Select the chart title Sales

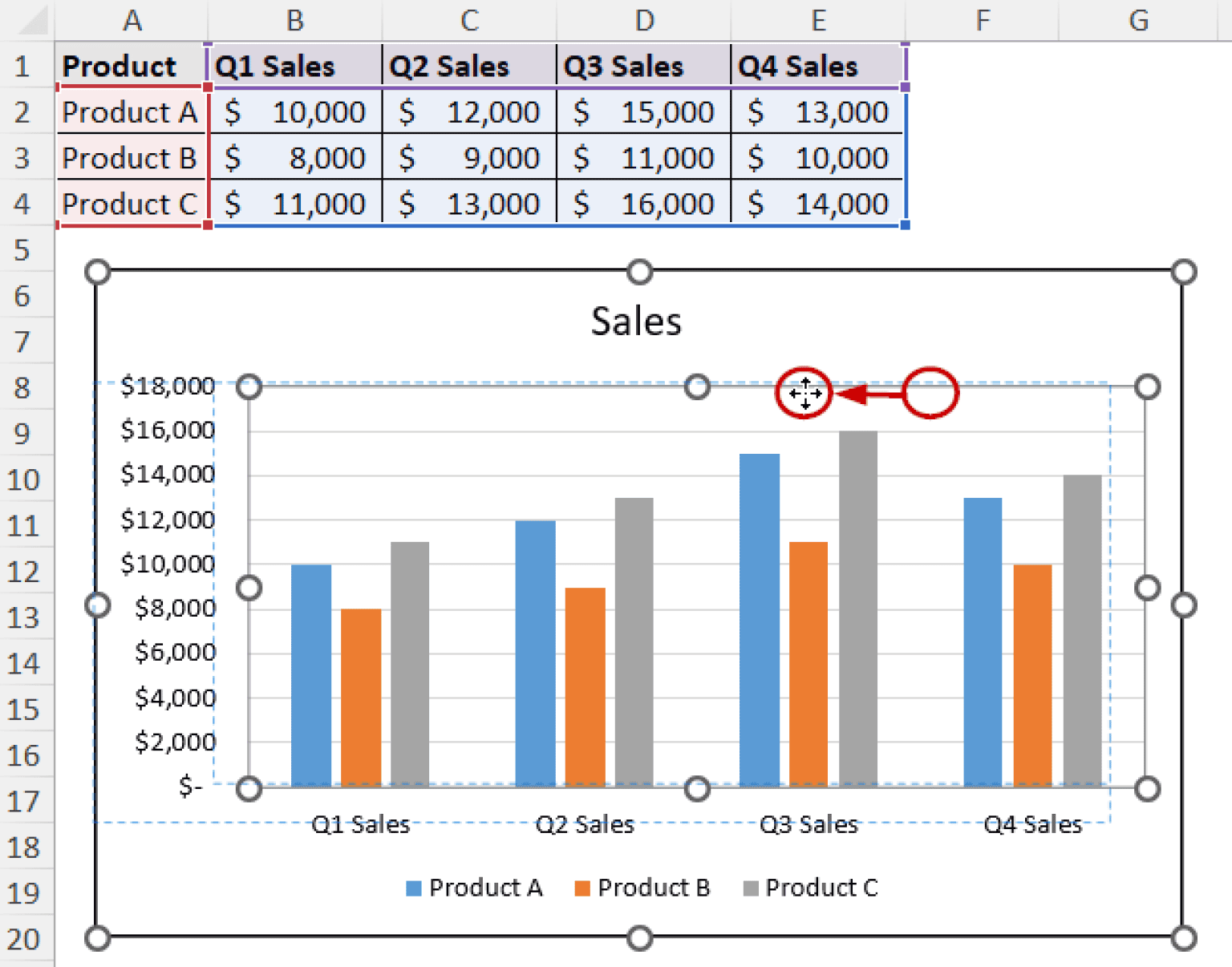[635, 321]
